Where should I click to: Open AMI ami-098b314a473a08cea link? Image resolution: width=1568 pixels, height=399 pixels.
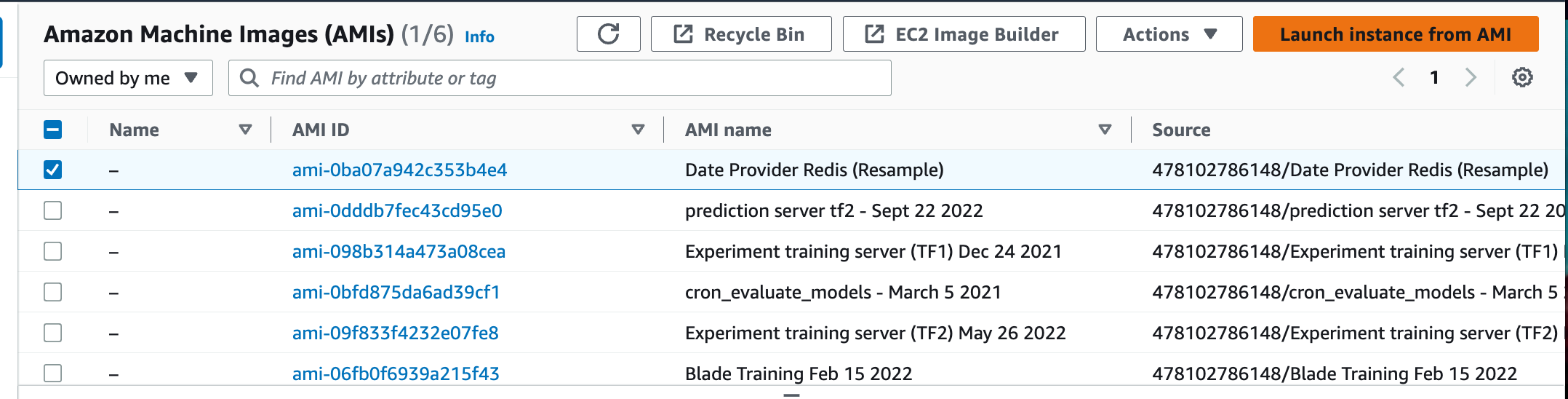(x=399, y=251)
